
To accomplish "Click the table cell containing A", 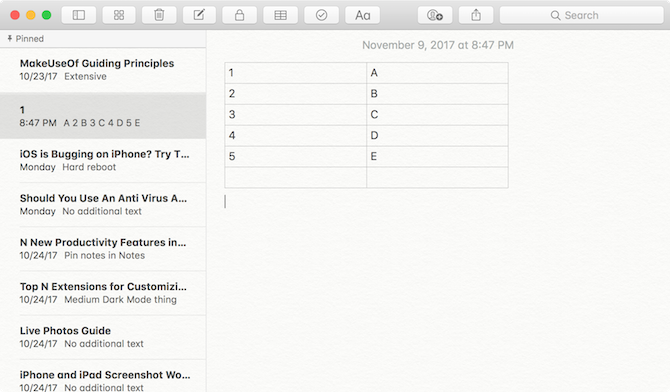I will click(438, 73).
